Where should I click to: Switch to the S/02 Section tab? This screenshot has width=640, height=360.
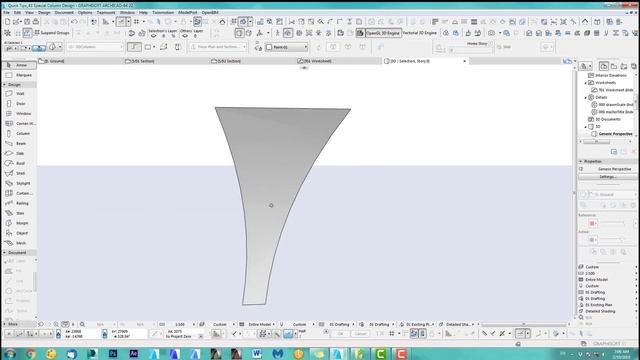pos(253,61)
